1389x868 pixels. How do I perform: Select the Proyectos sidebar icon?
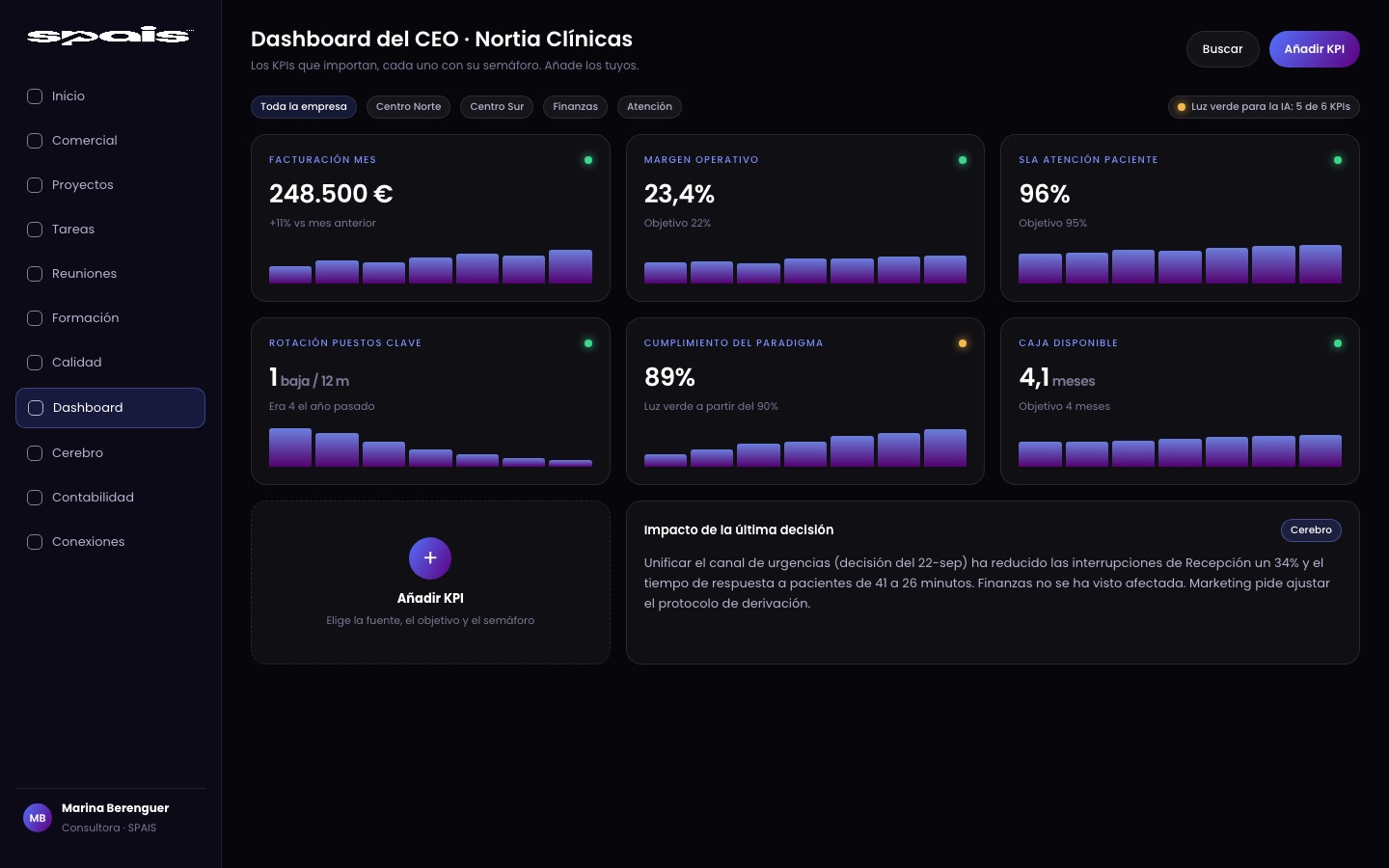(x=35, y=185)
